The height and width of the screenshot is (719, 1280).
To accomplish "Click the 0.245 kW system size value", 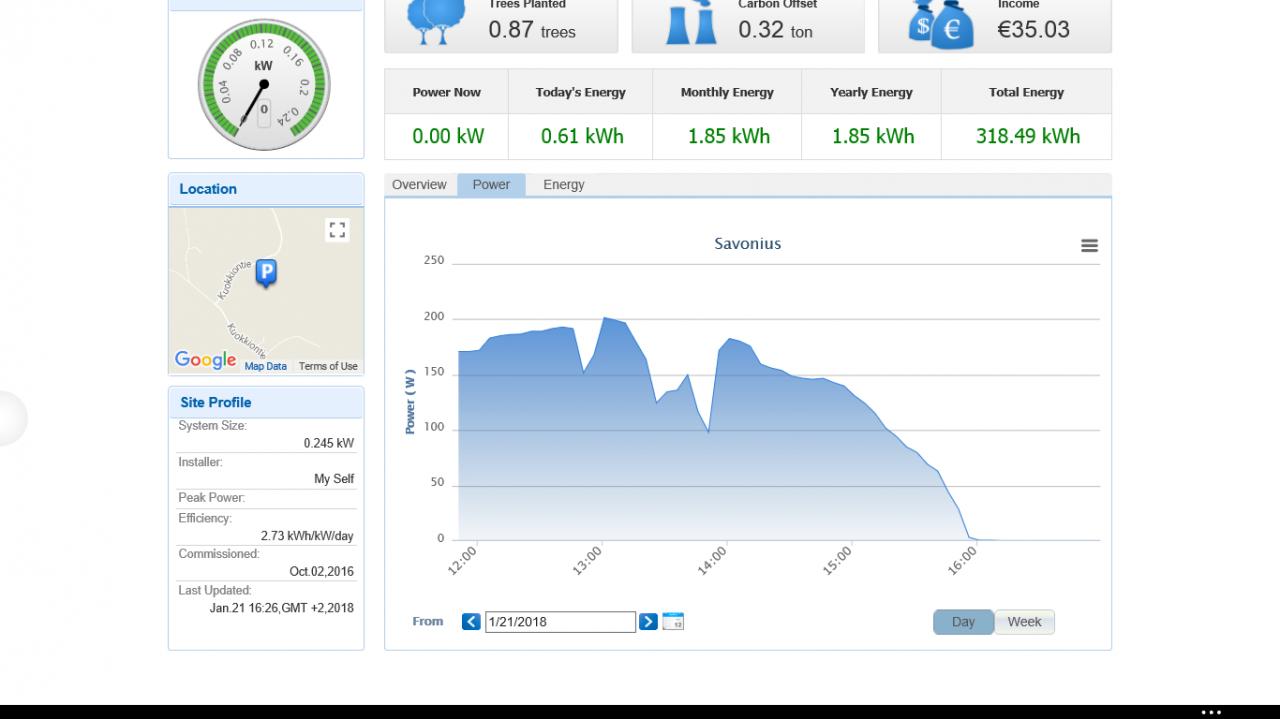I will [329, 443].
